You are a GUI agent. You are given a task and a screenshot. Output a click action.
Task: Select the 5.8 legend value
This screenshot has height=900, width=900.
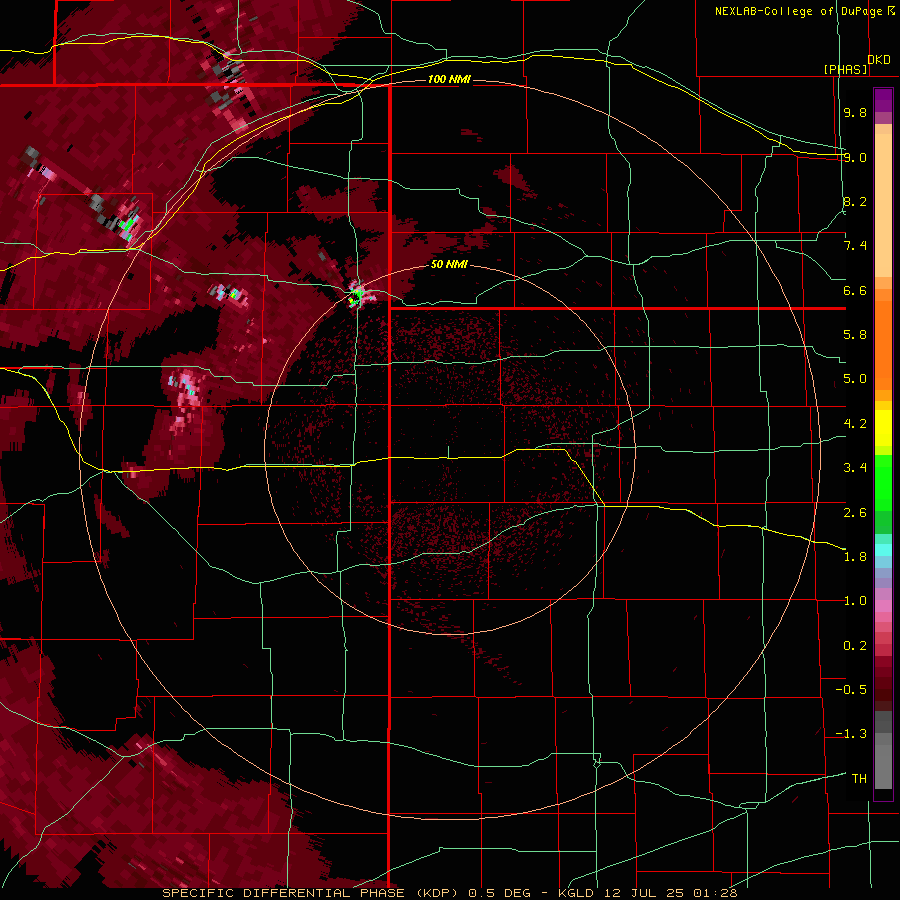[855, 335]
